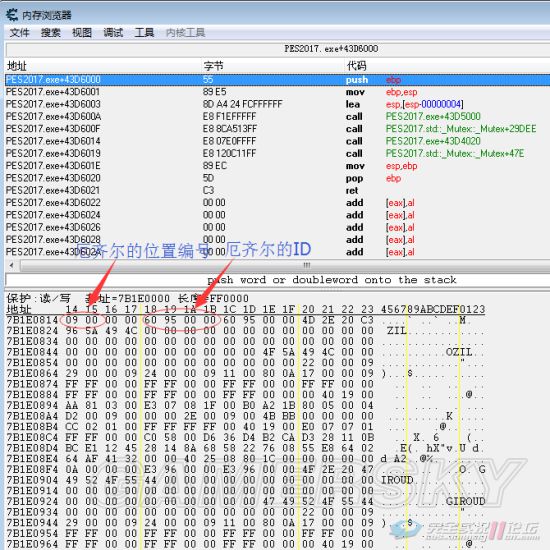Select the row PES2017.exe+43D601E
Viewport: 550px width, 550px height.
tap(277, 166)
